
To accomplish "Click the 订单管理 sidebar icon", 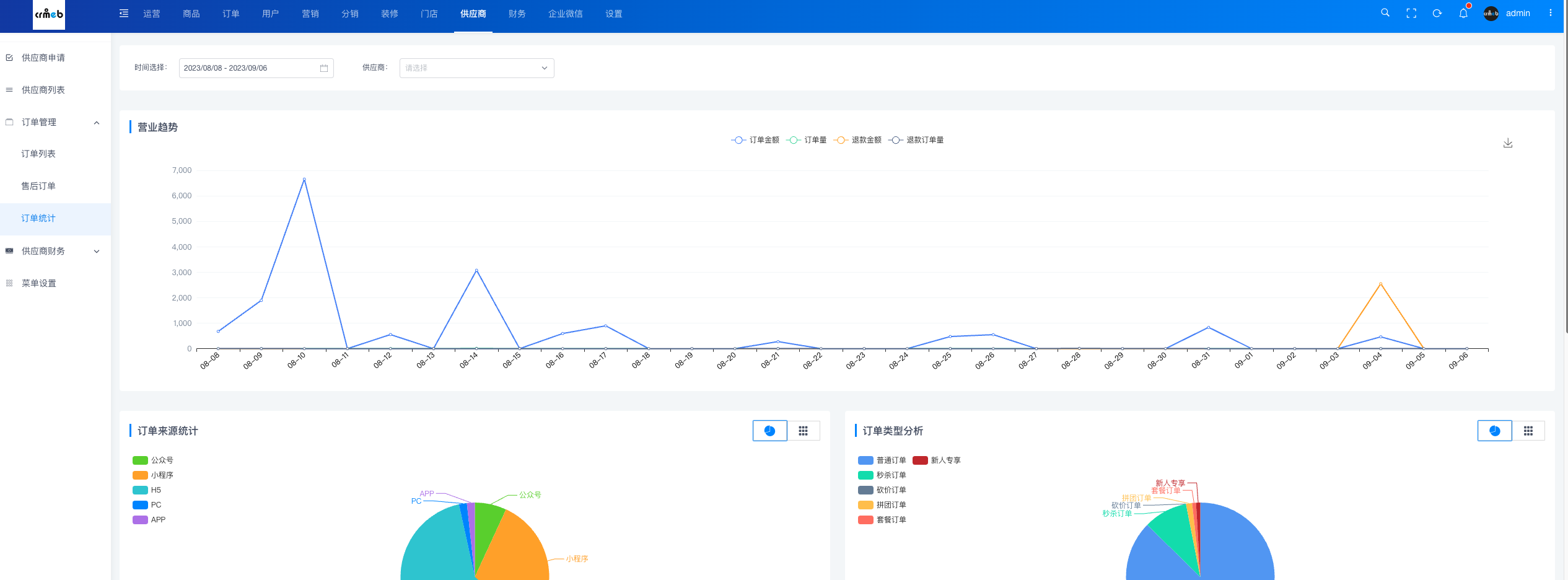I will click(x=9, y=122).
